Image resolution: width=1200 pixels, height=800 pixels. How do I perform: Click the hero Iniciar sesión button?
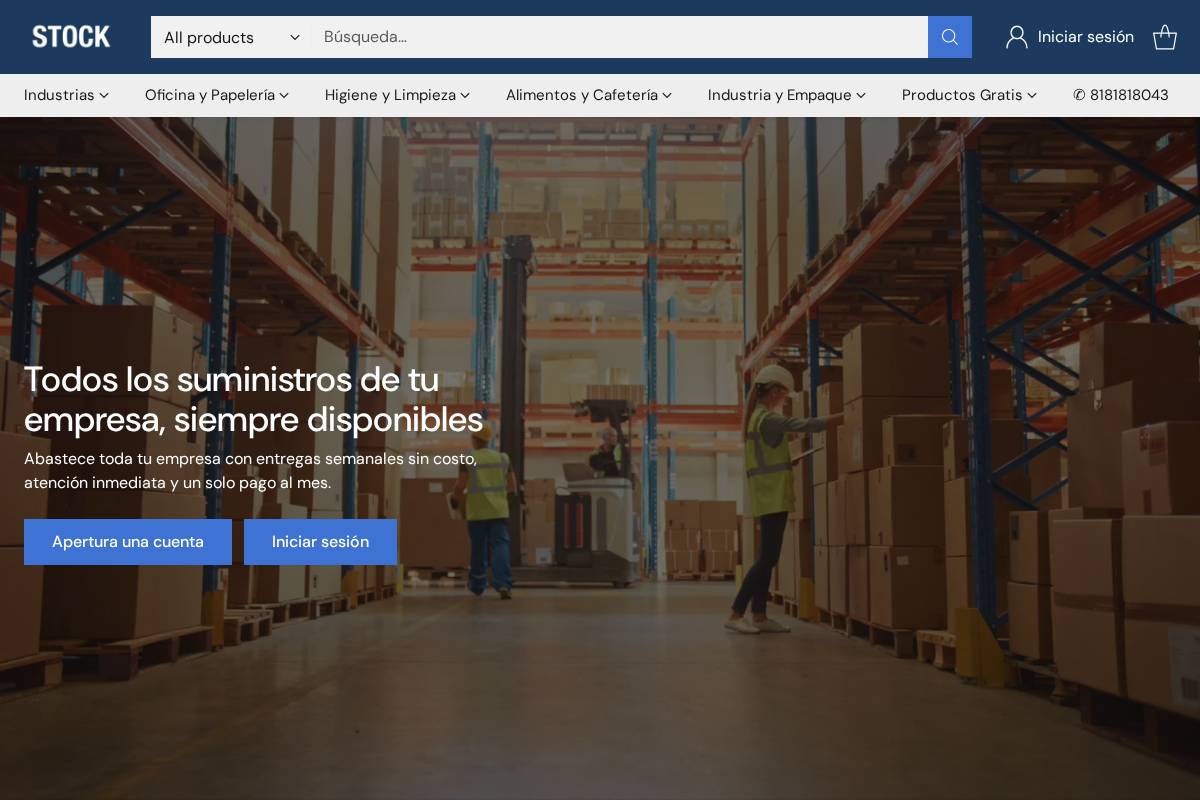320,542
